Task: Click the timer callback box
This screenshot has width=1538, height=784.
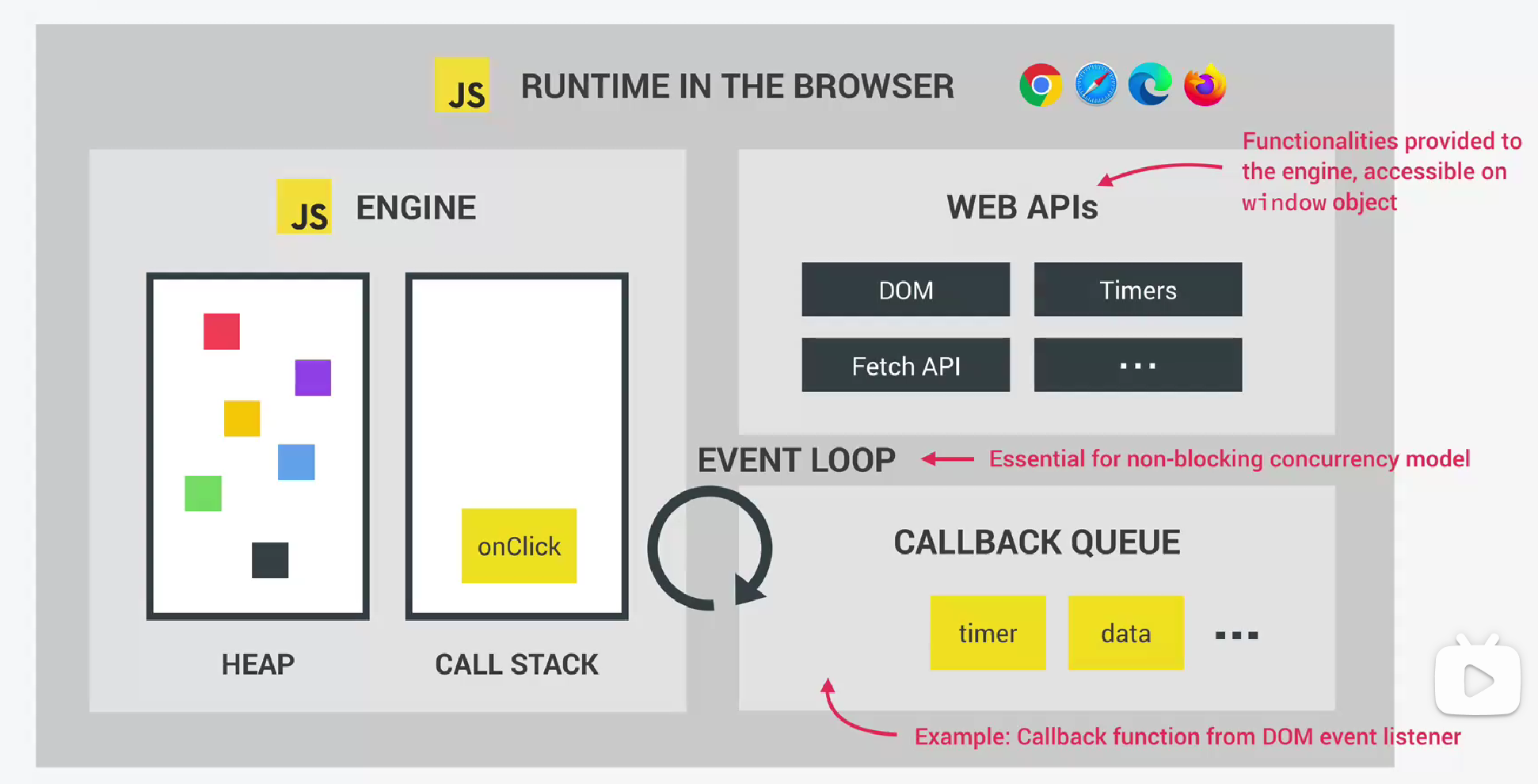Action: tap(988, 633)
